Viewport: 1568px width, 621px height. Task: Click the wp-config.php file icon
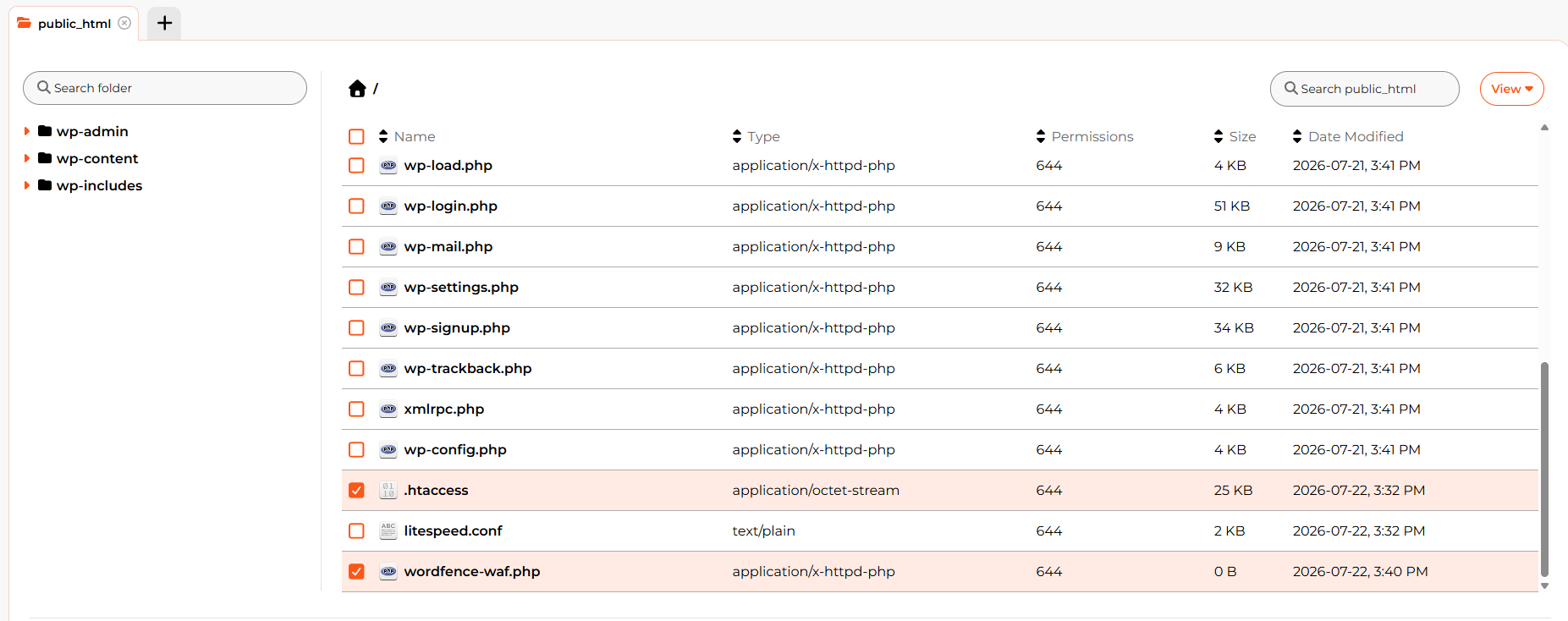(388, 450)
